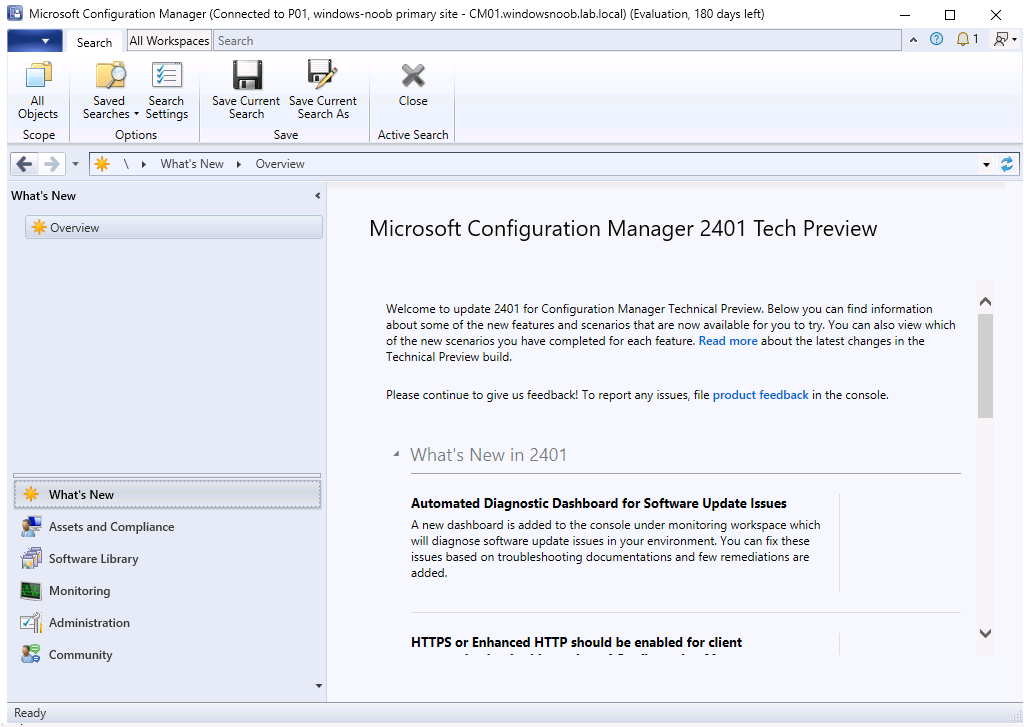Click the refresh icon beside the address bar
This screenshot has height=727, width=1024.
[1007, 164]
